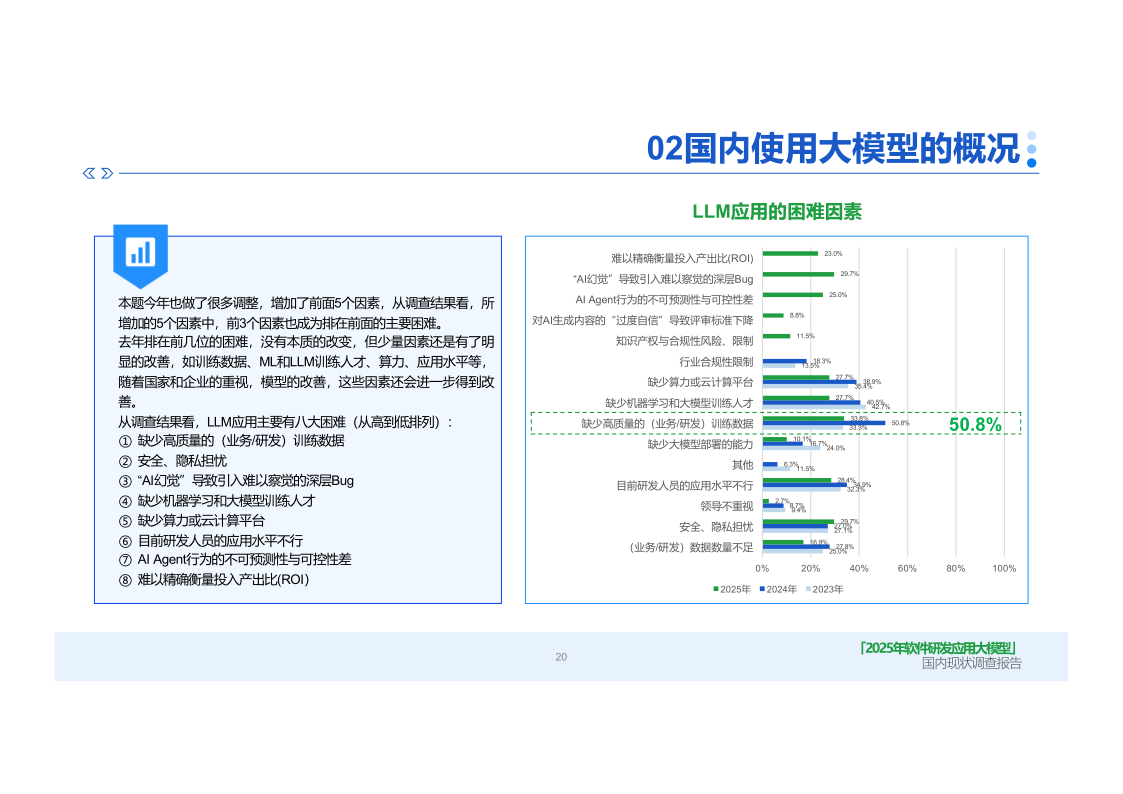Select chart label 行业合规性限制
The image size is (1123, 794).
click(716, 362)
